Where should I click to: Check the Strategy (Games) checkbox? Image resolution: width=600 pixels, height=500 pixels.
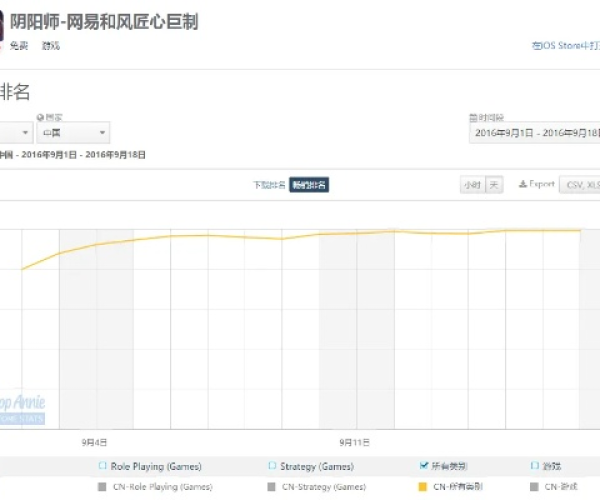click(x=271, y=466)
